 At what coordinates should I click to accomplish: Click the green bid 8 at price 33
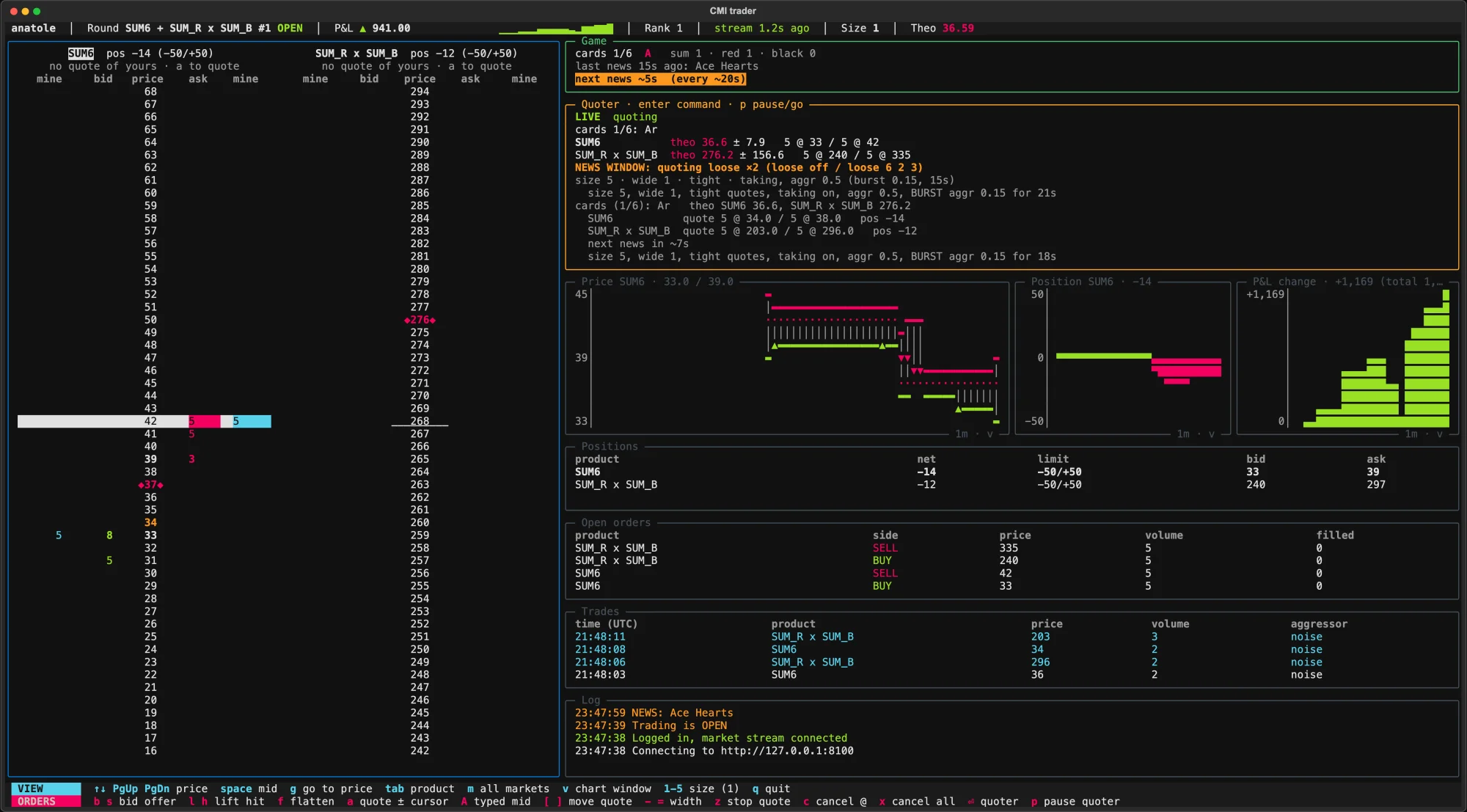click(x=109, y=535)
